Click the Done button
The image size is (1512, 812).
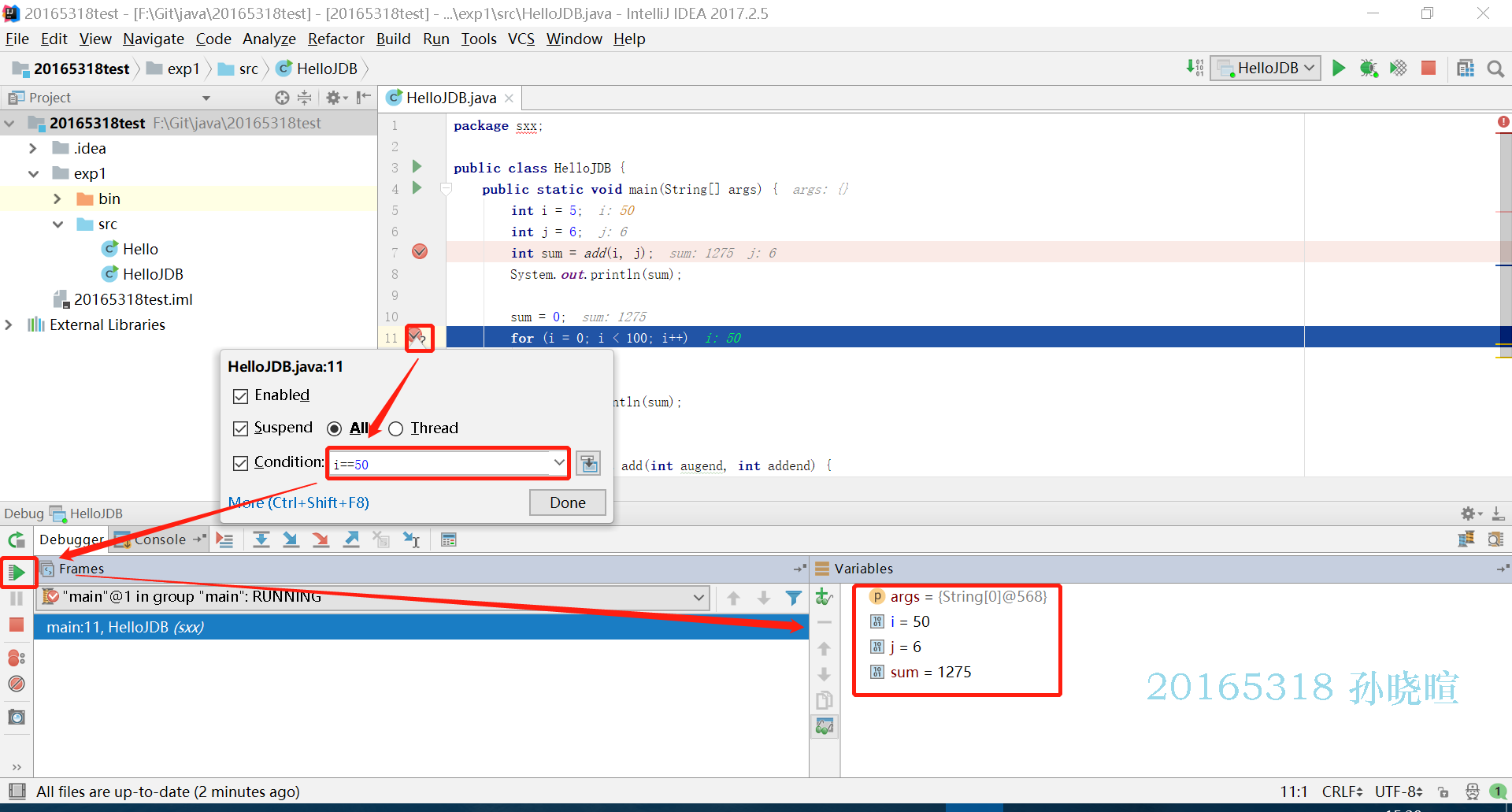tap(567, 502)
